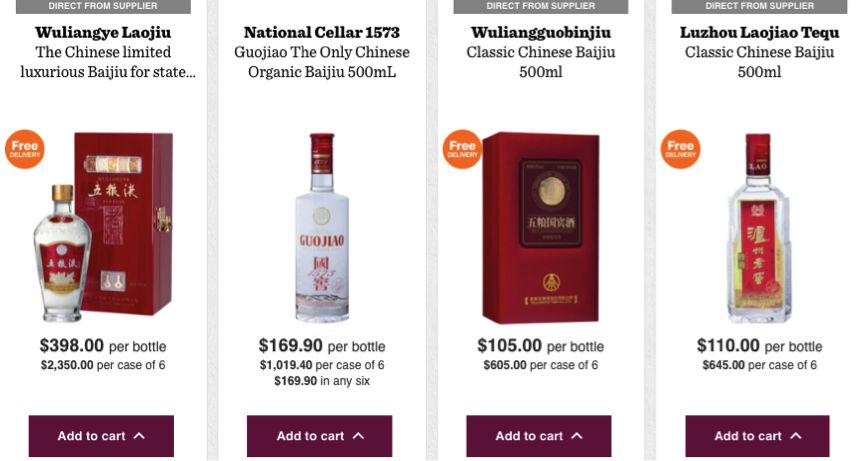This screenshot has width=859, height=461.
Task: Expand chevron on National Cellar 1573 Add to cart
Action: pos(358,436)
